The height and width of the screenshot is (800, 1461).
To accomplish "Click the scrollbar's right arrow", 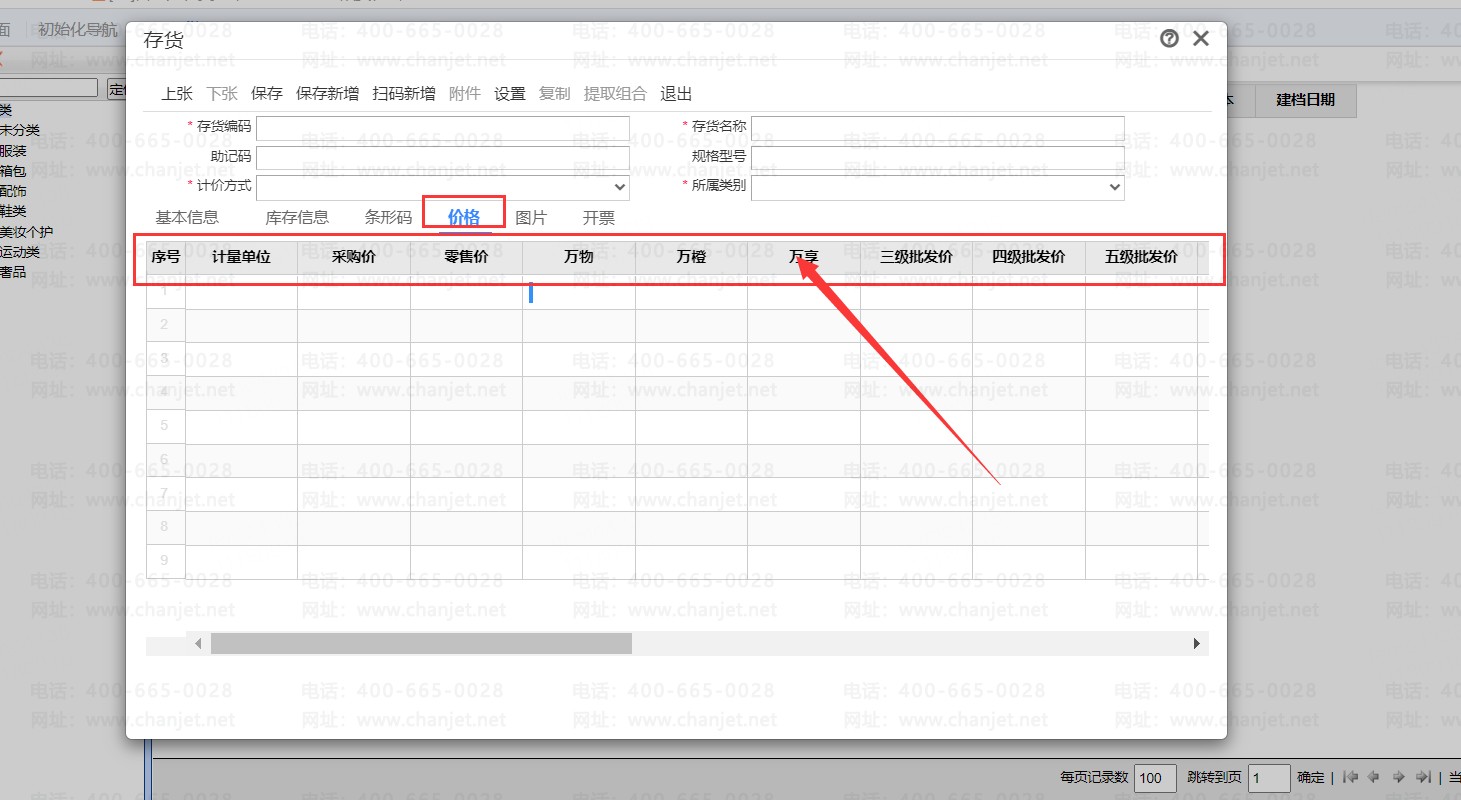I will coord(1197,644).
